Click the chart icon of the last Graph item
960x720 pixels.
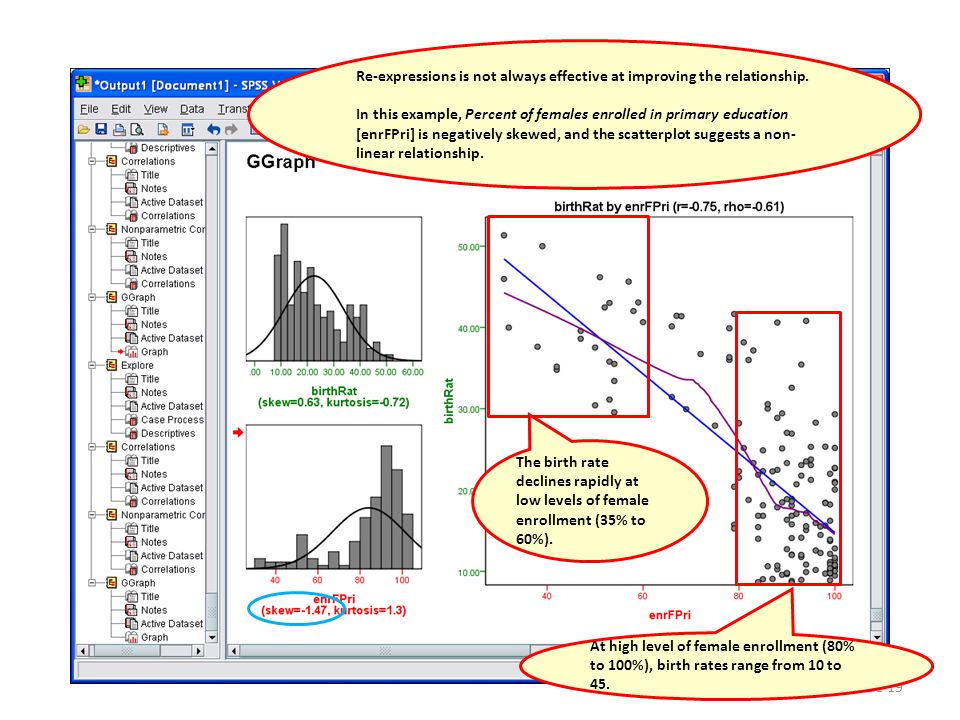coord(131,637)
